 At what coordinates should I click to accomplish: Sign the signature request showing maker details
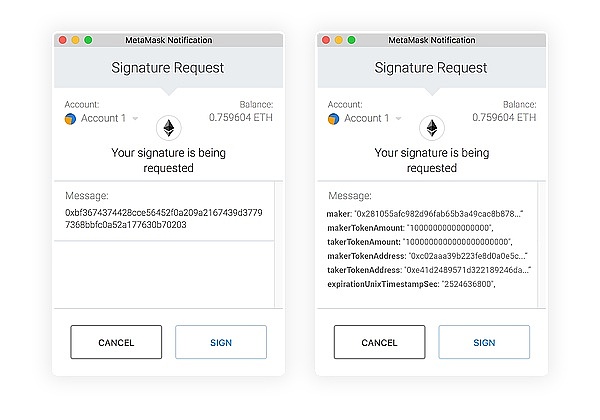(484, 342)
